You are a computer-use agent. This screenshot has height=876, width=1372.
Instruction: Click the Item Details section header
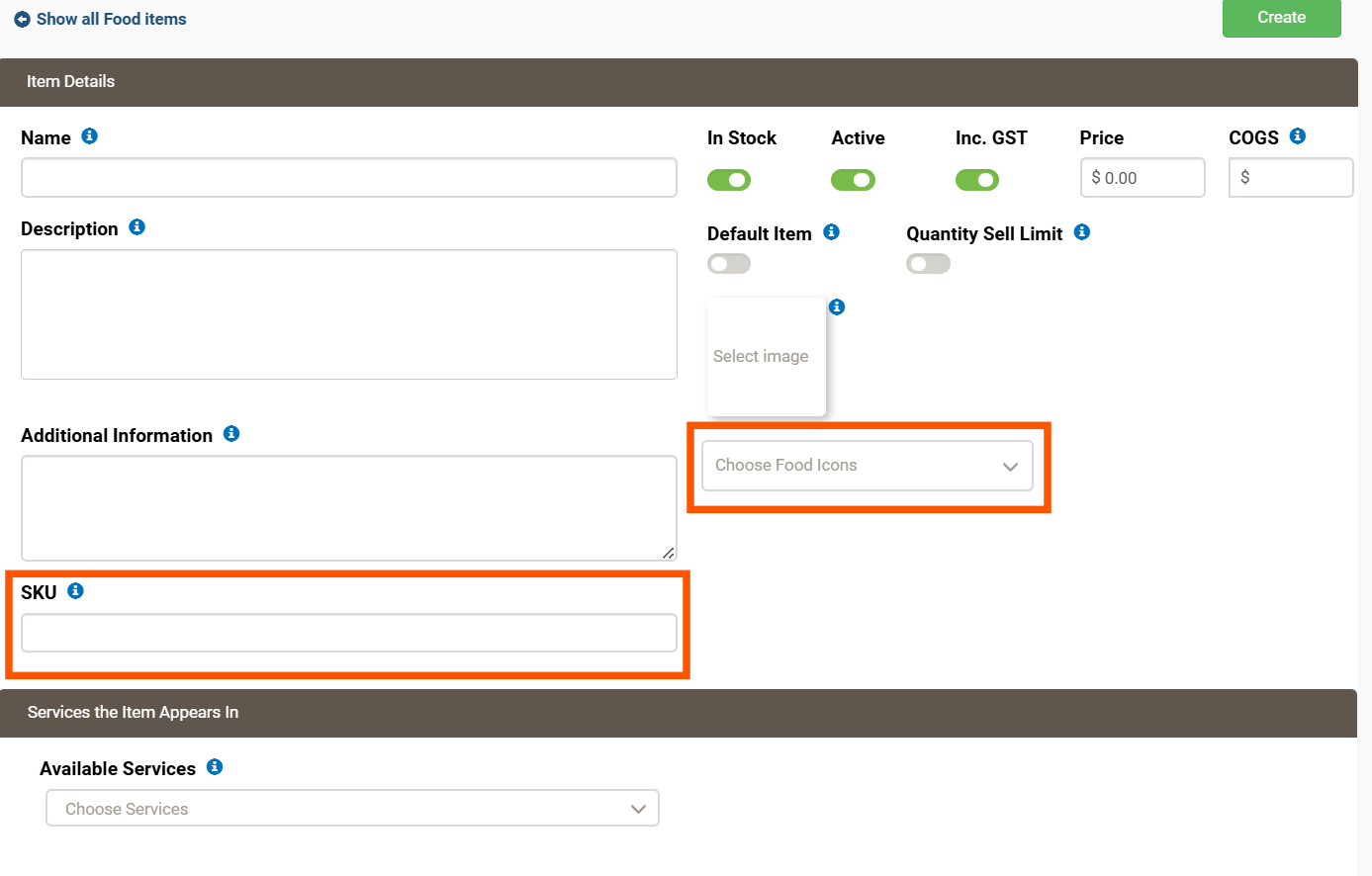coord(679,82)
